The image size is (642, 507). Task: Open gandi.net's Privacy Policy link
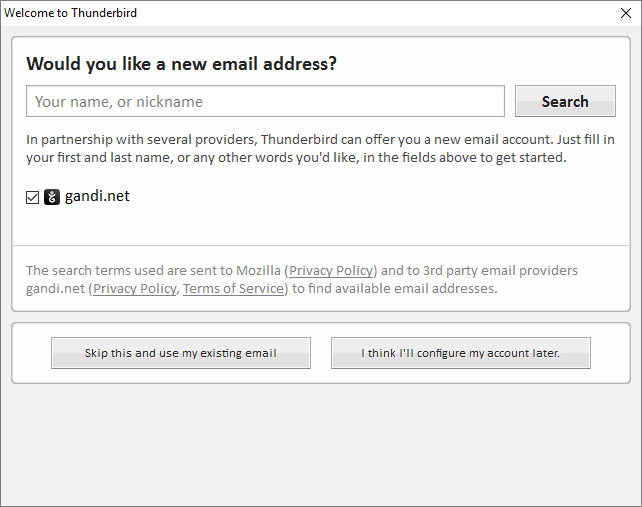135,288
